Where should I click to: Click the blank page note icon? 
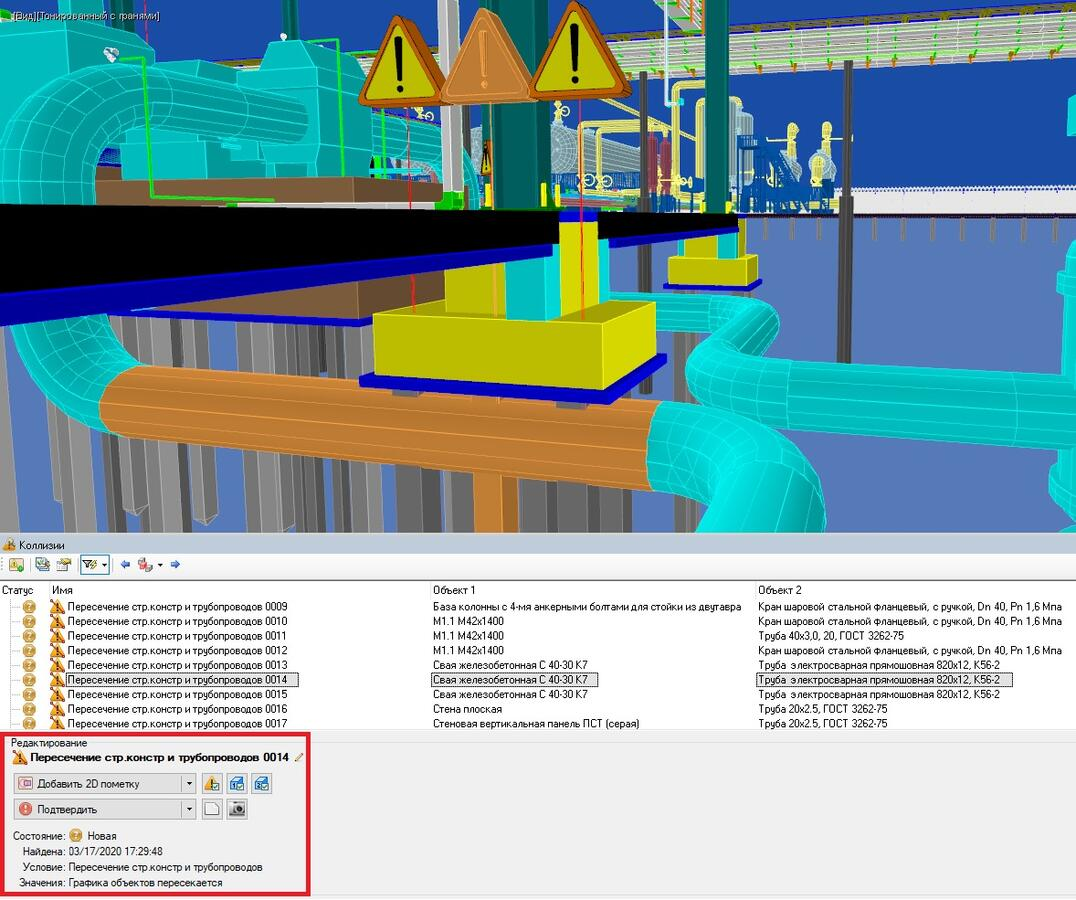coord(211,809)
